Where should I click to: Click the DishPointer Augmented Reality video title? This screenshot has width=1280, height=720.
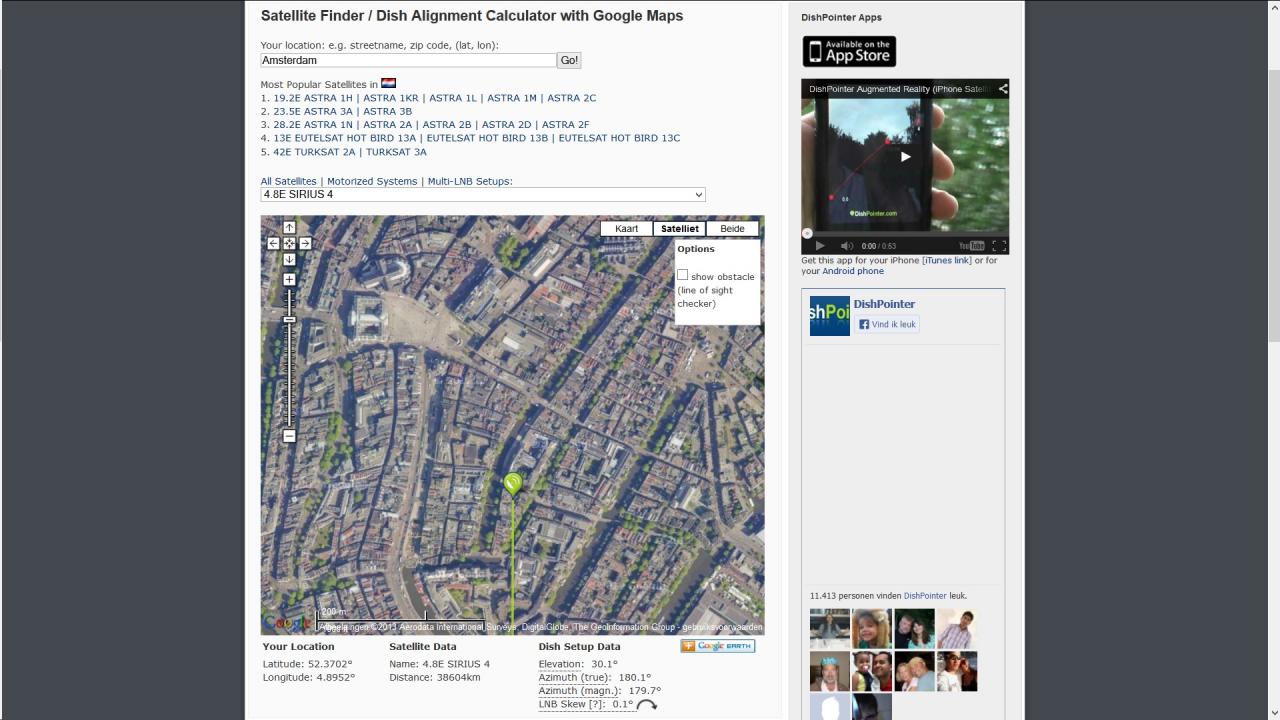(x=899, y=89)
